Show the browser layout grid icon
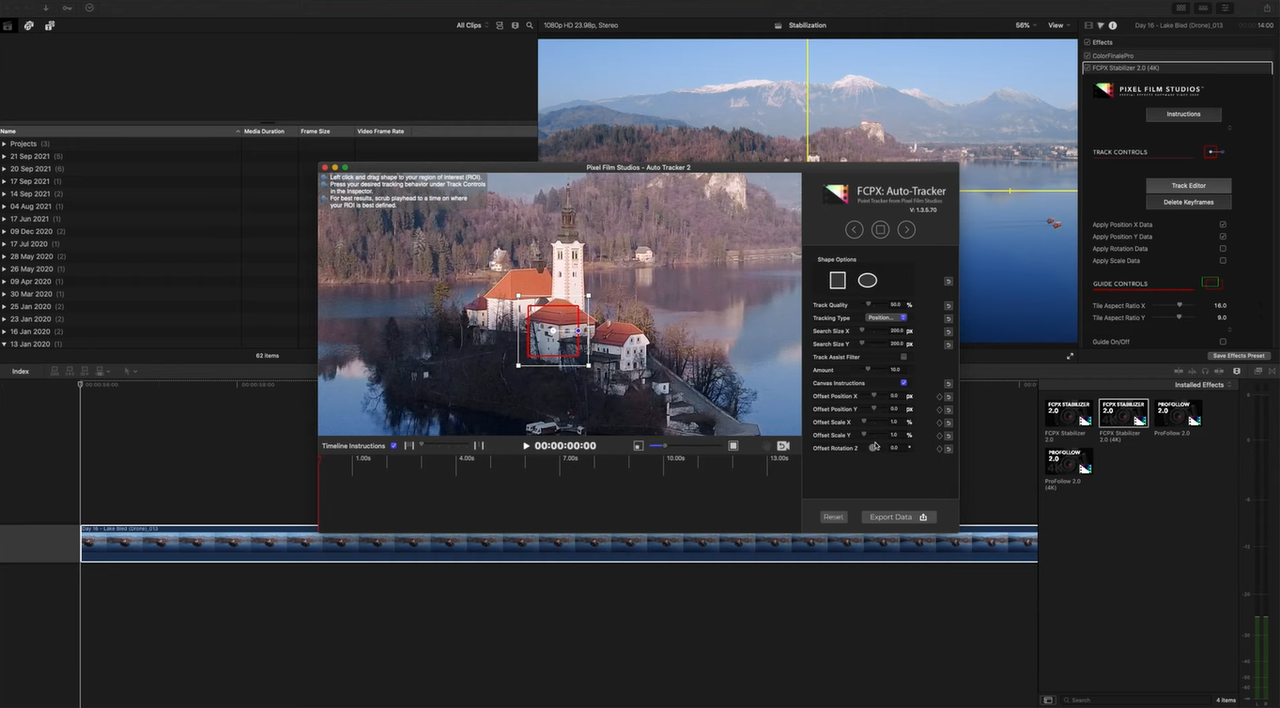The image size is (1280, 708). tap(1181, 7)
